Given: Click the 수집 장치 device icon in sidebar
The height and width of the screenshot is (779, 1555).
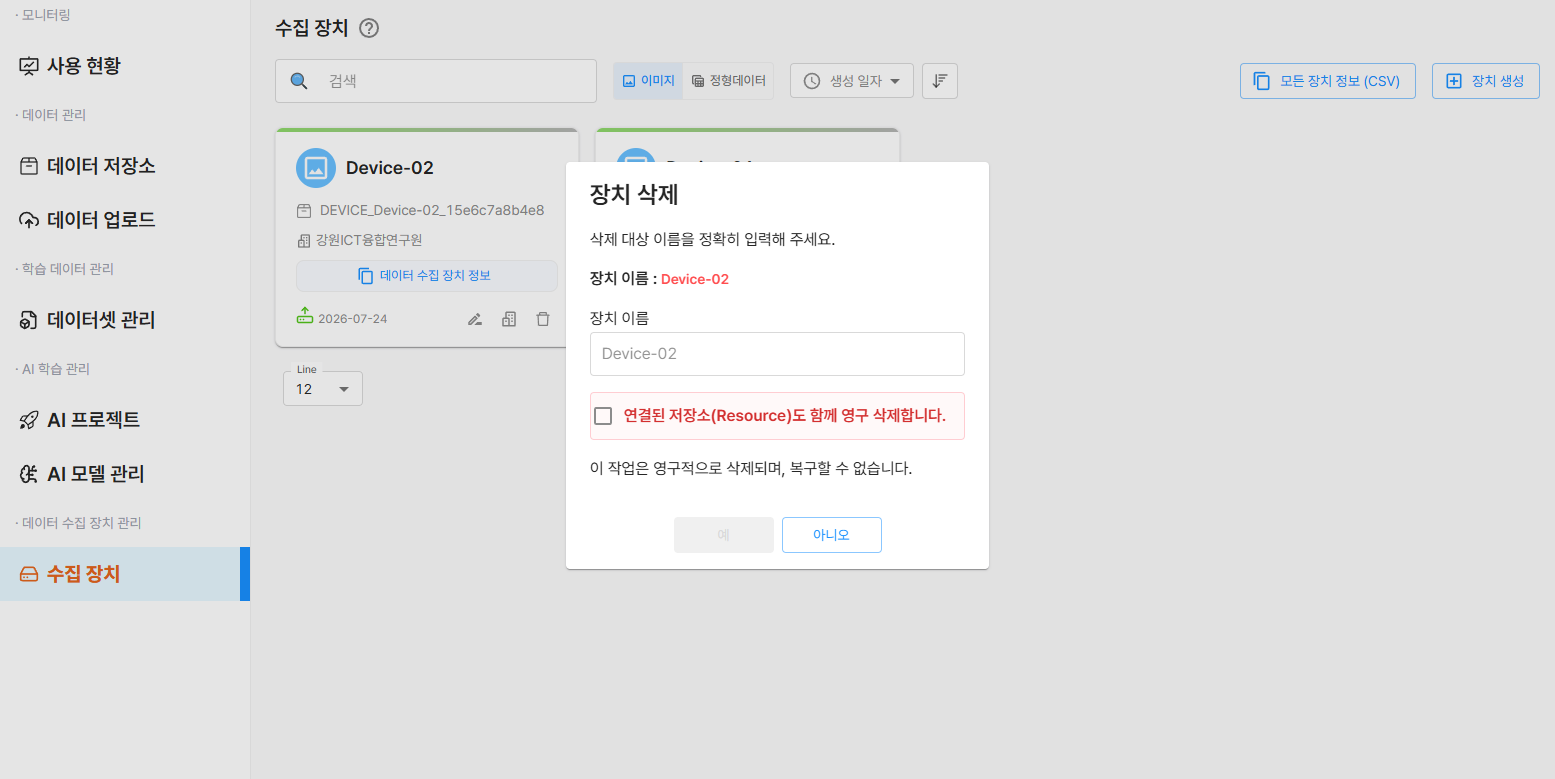Looking at the screenshot, I should (x=29, y=574).
